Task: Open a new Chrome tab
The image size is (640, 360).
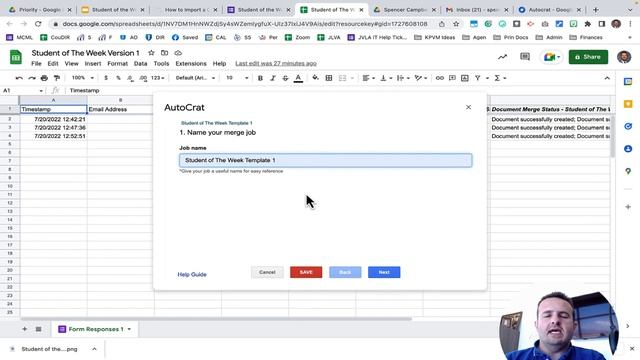Action: (x=596, y=9)
